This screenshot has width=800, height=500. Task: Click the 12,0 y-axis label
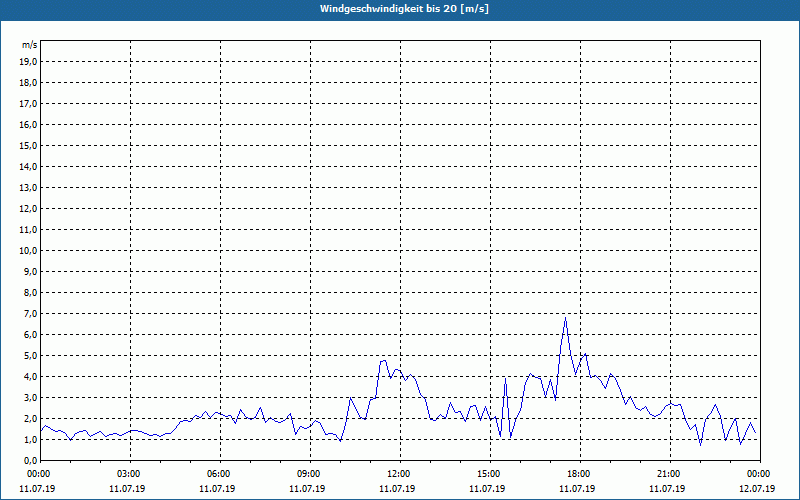28,208
